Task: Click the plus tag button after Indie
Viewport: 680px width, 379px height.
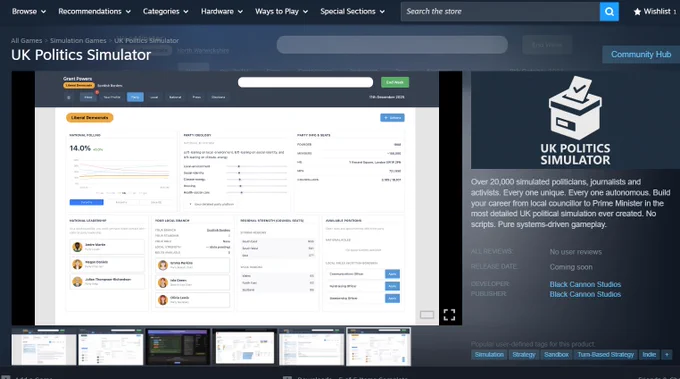Action: (x=667, y=355)
